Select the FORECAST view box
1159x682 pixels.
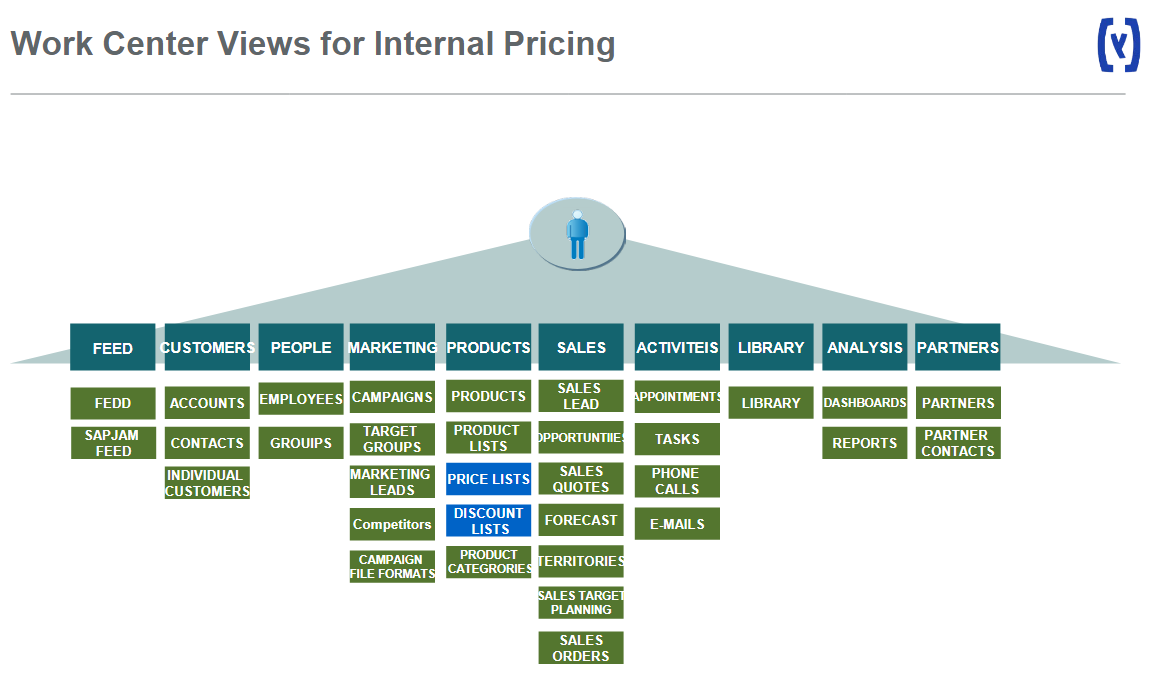(581, 520)
